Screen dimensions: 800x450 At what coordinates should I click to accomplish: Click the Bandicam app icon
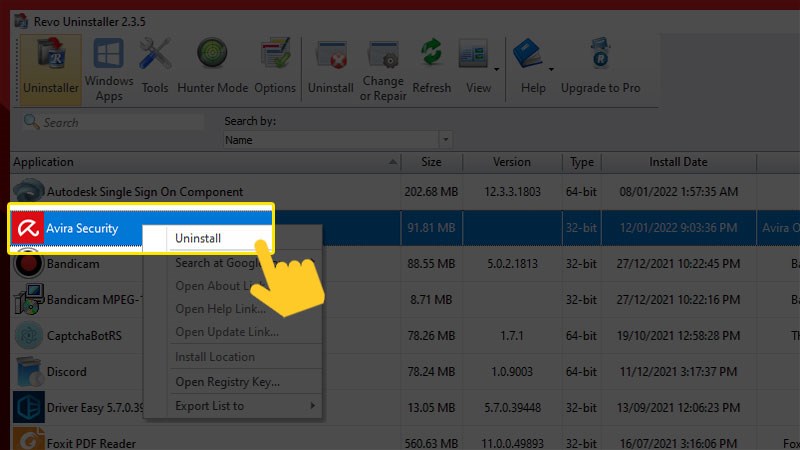pos(28,264)
